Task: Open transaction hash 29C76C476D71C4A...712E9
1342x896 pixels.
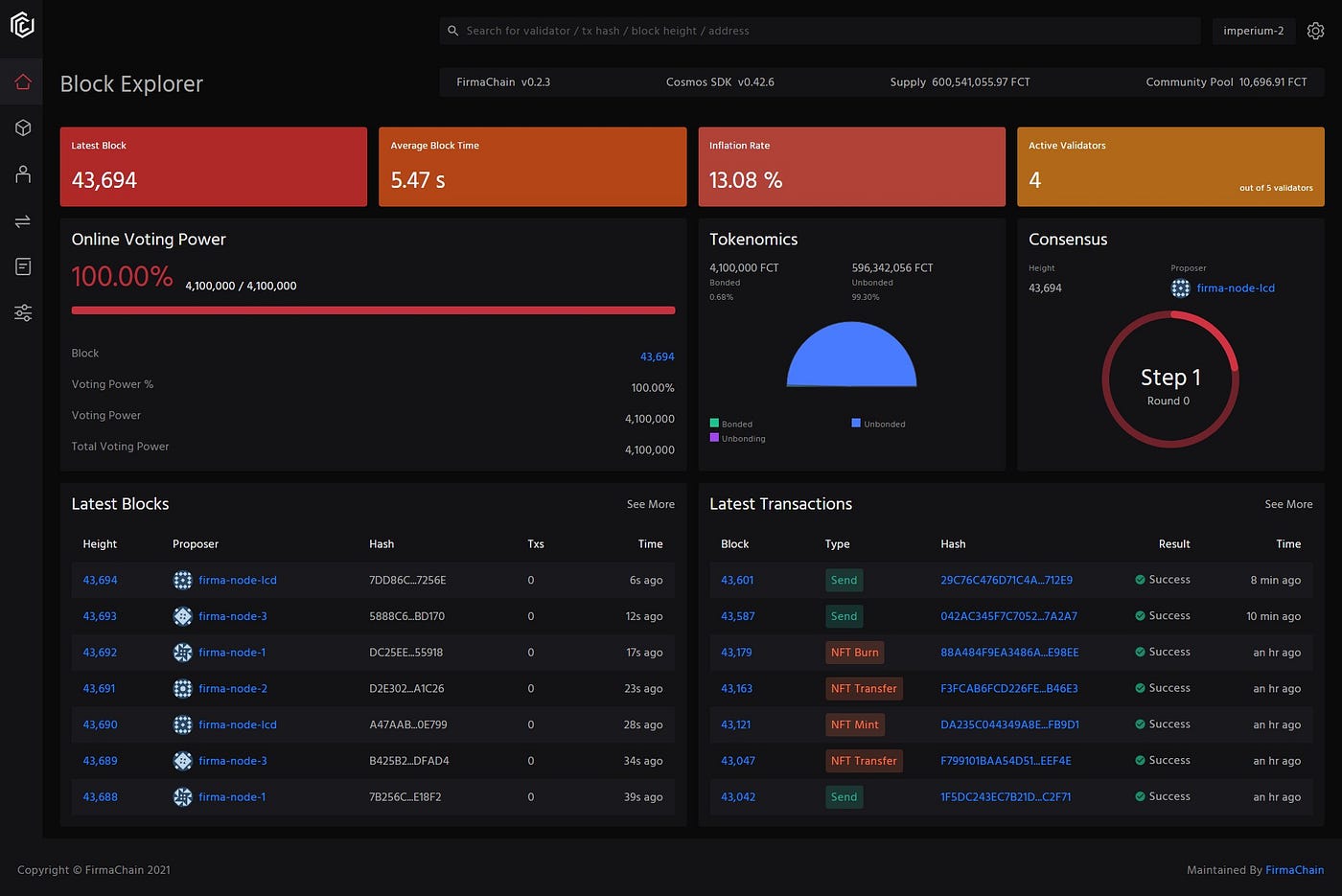Action: click(x=1006, y=580)
